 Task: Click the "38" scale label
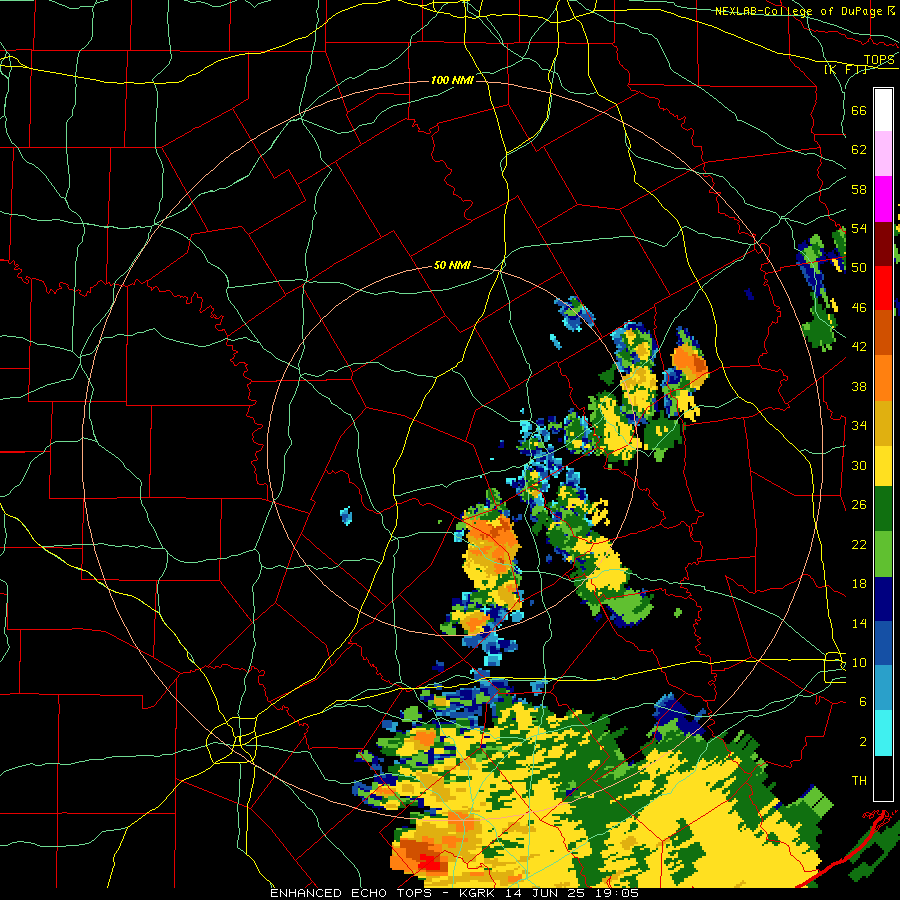(x=859, y=386)
